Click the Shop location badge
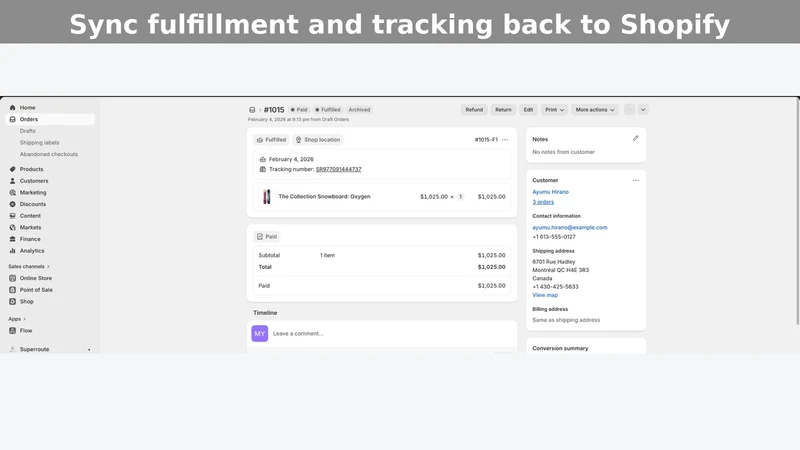Viewport: 800px width, 450px height. [318, 140]
